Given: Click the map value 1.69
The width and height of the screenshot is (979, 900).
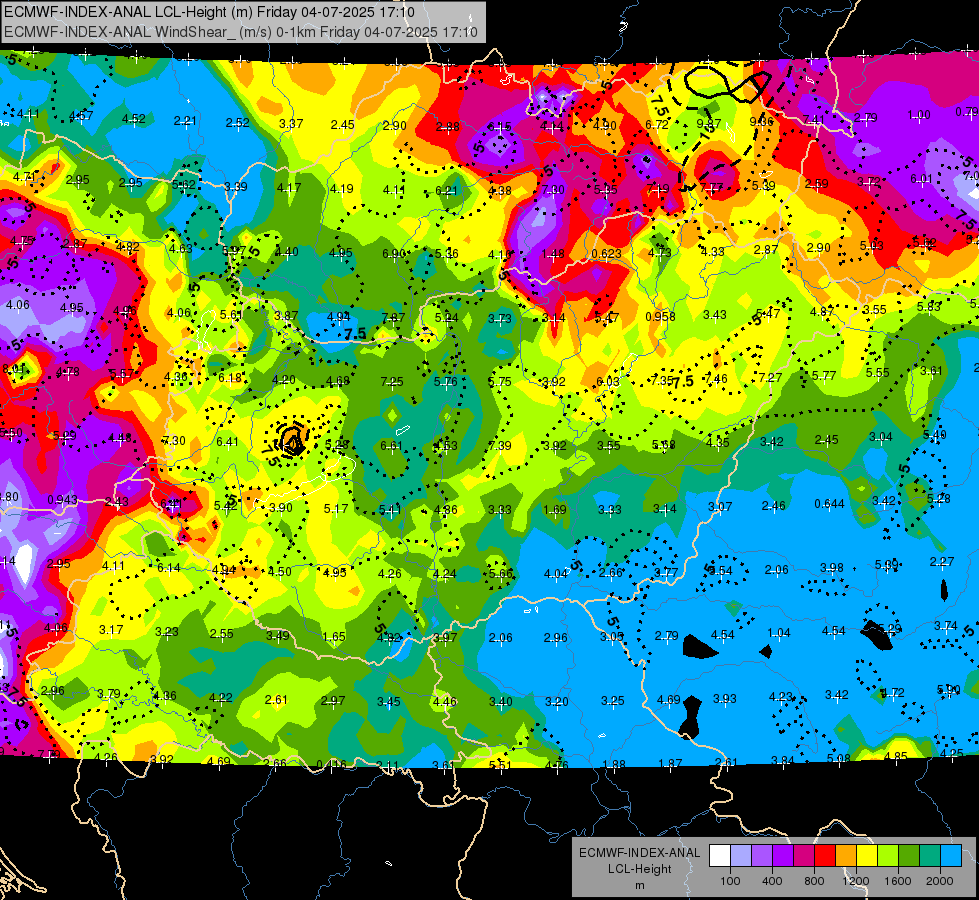Looking at the screenshot, I should pos(554,510).
